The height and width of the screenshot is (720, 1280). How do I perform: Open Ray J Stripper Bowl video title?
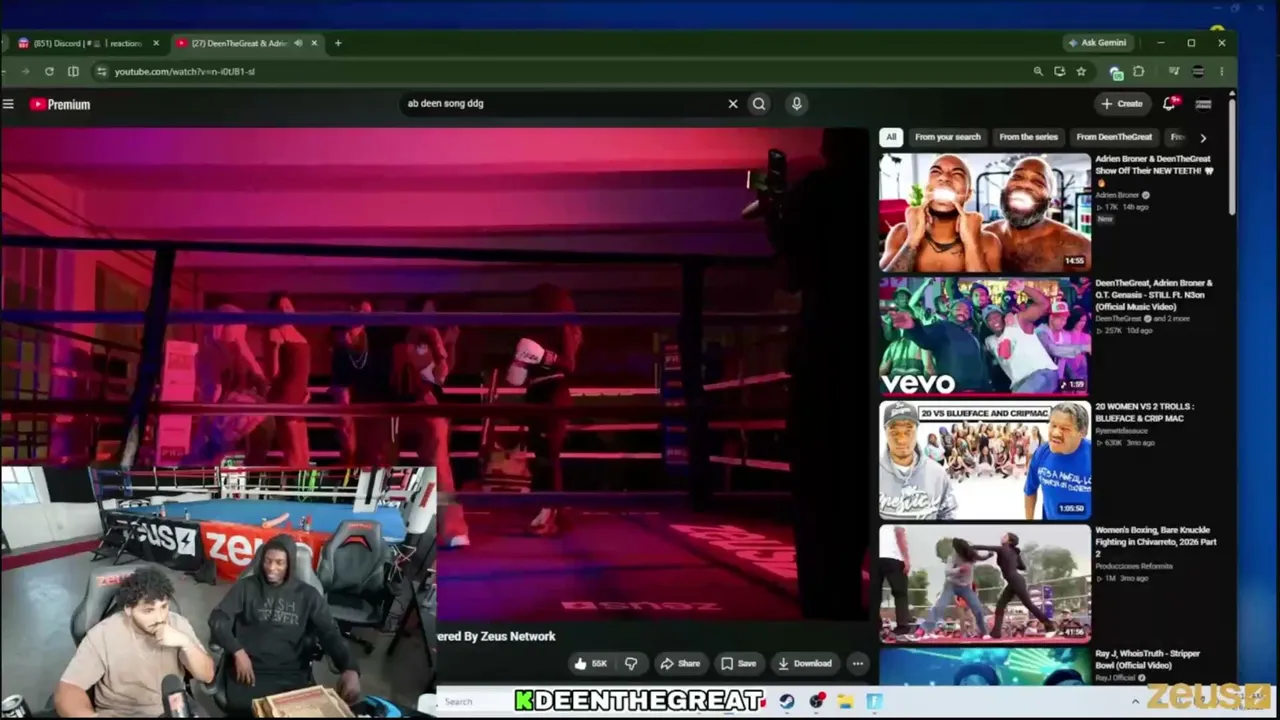1147,659
